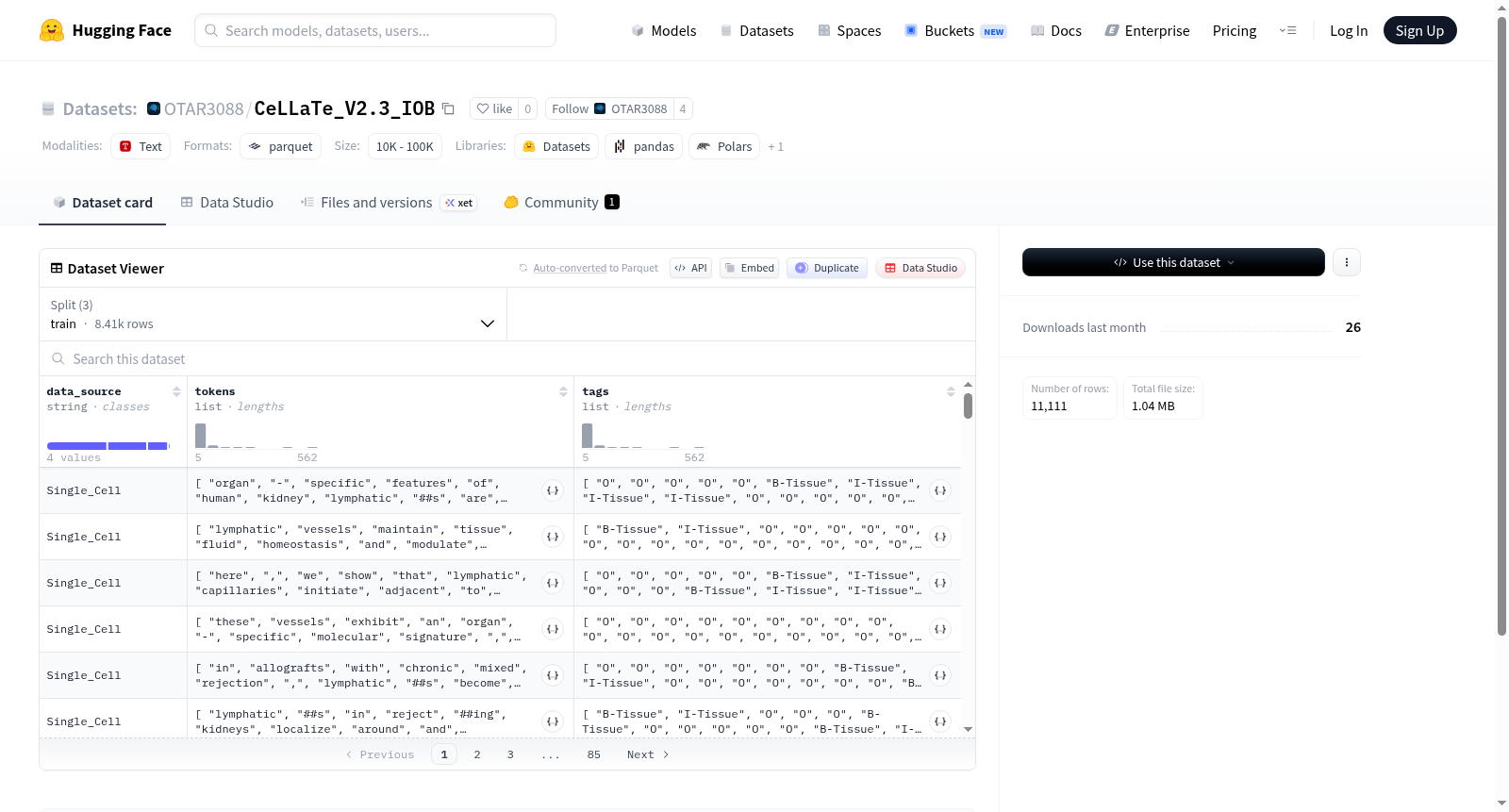Open the more-options kebab menu beside Use this dataset
The image size is (1509, 812).
1347,262
